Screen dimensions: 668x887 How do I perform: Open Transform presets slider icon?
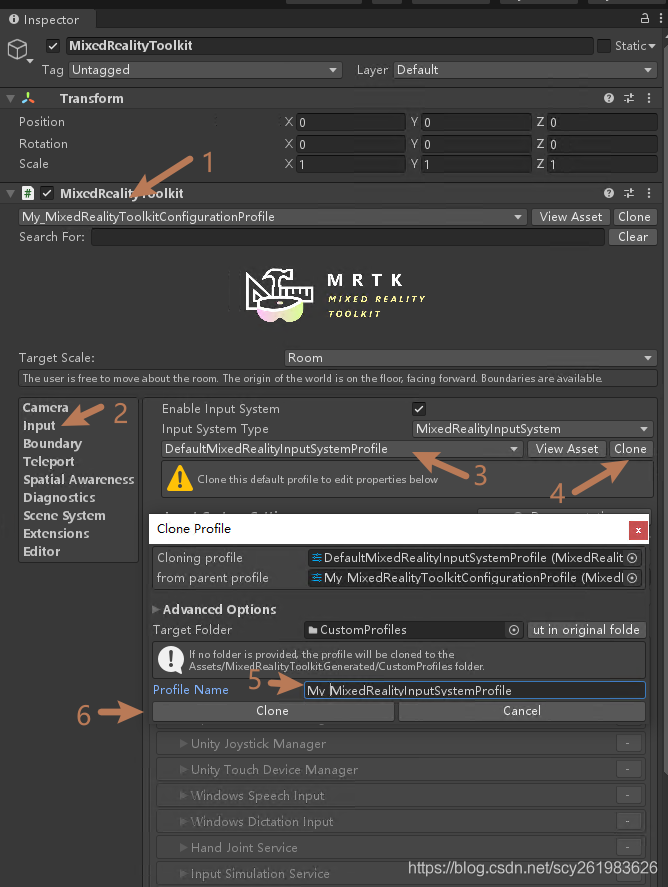(629, 98)
